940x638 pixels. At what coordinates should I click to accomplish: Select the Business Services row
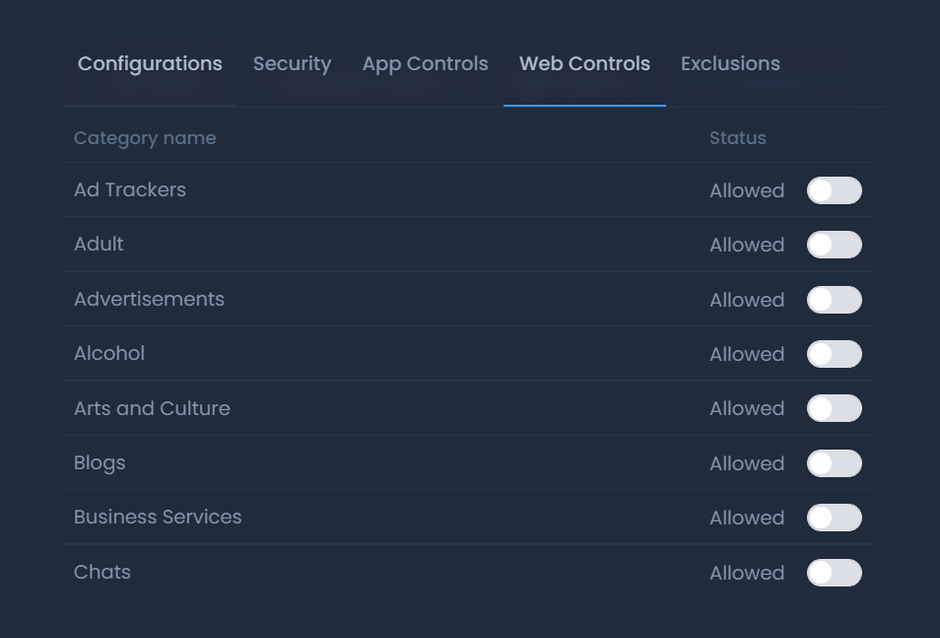click(x=157, y=517)
